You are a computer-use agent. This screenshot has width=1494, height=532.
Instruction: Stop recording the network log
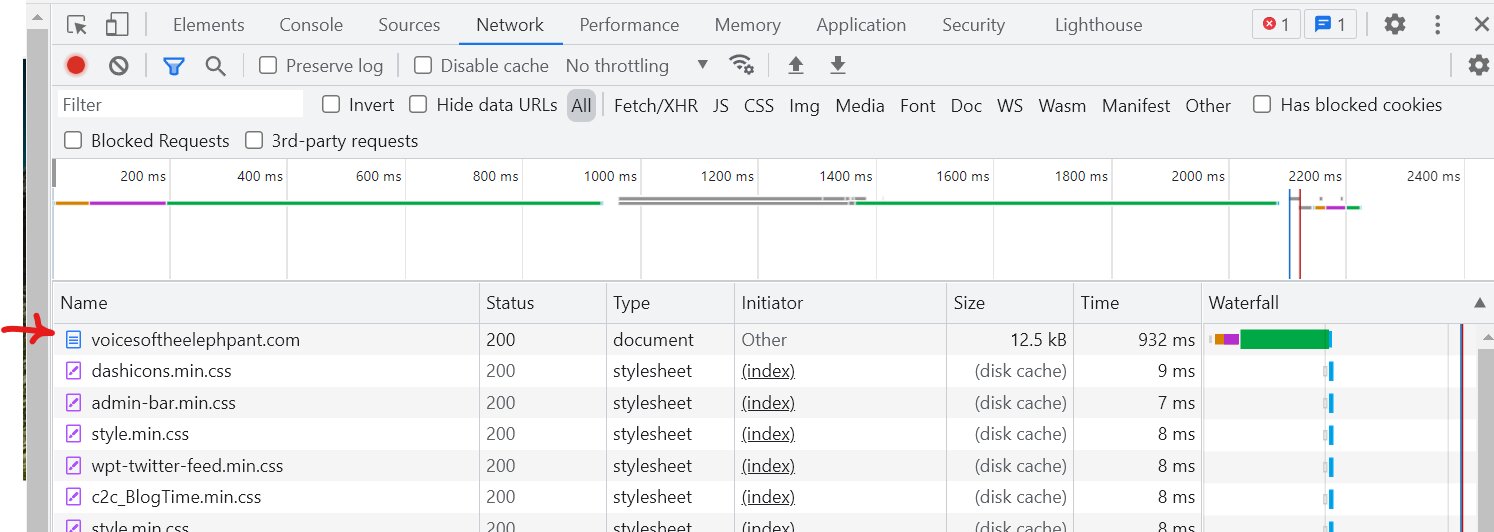(x=76, y=66)
